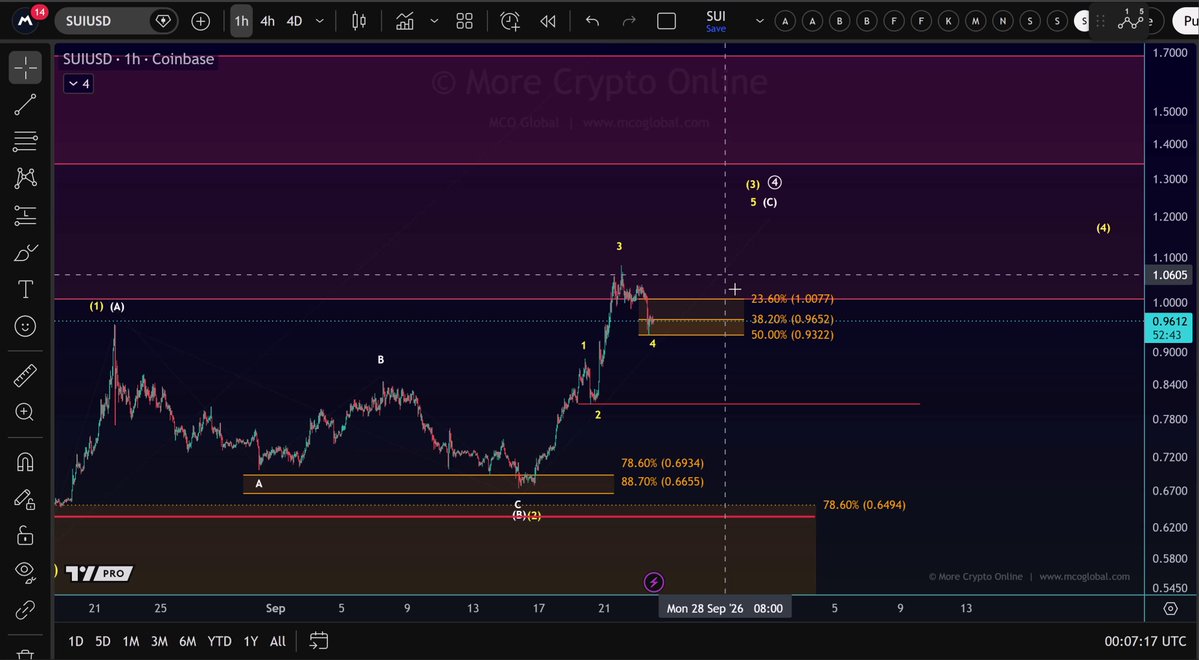Viewport: 1199px width, 660px height.
Task: Select the pattern drawing tool
Action: tap(25, 178)
